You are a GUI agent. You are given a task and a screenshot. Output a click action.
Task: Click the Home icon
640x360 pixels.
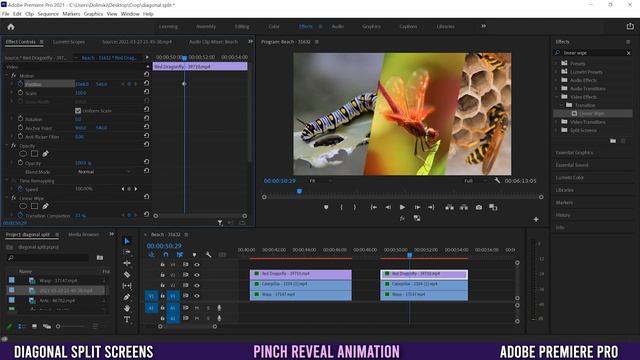pyautogui.click(x=11, y=27)
